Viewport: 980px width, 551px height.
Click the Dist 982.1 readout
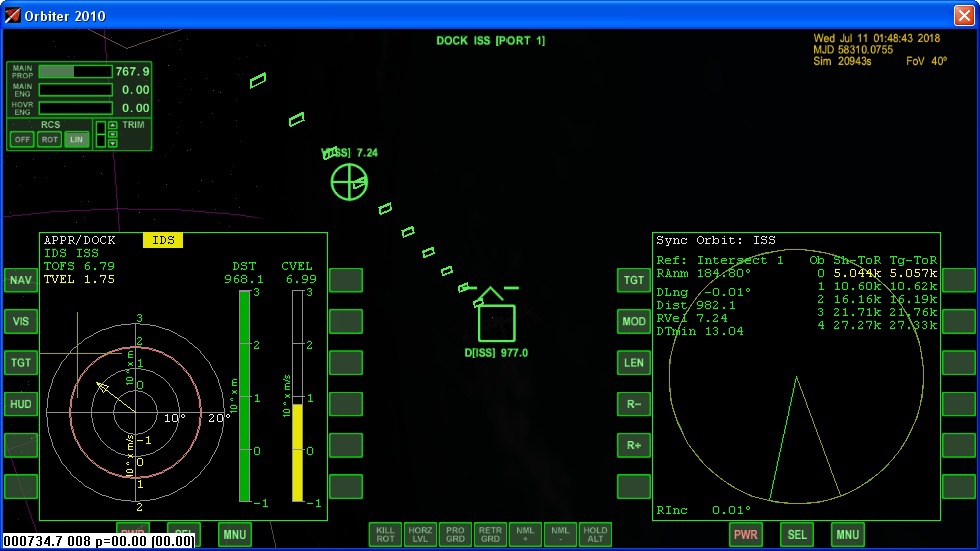point(696,305)
